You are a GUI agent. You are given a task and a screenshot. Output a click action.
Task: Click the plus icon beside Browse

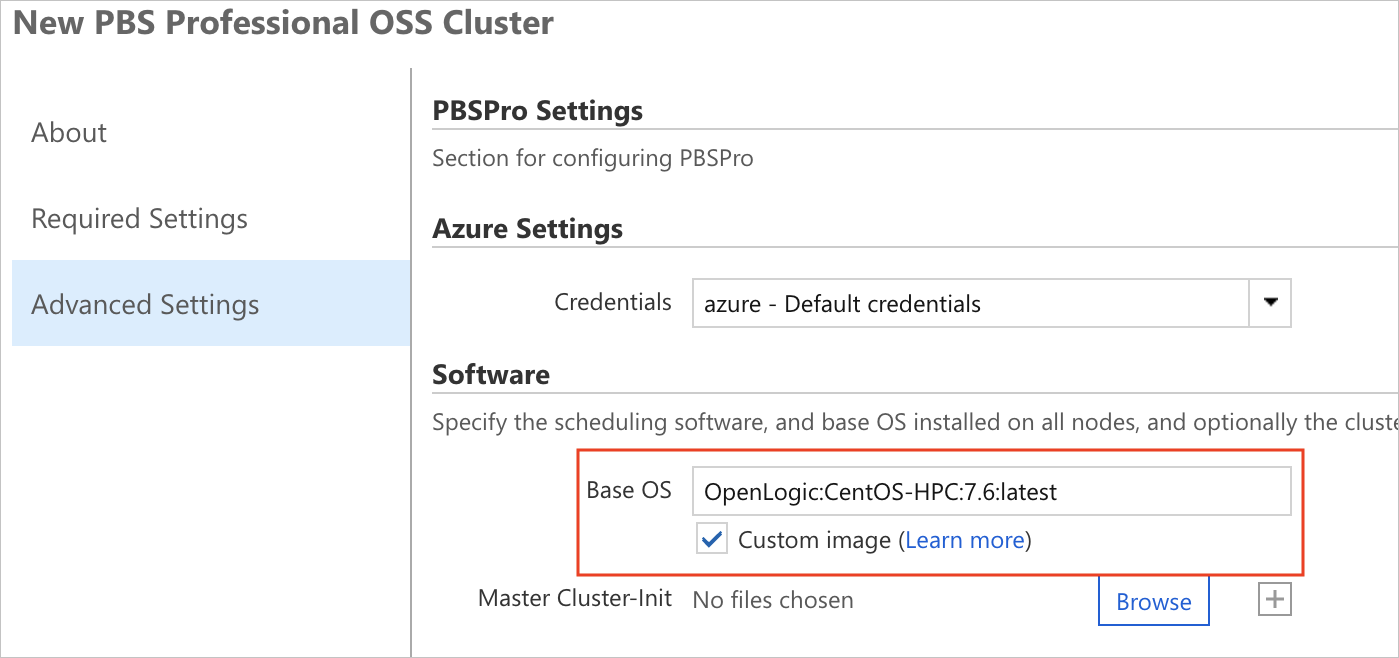coord(1275,600)
